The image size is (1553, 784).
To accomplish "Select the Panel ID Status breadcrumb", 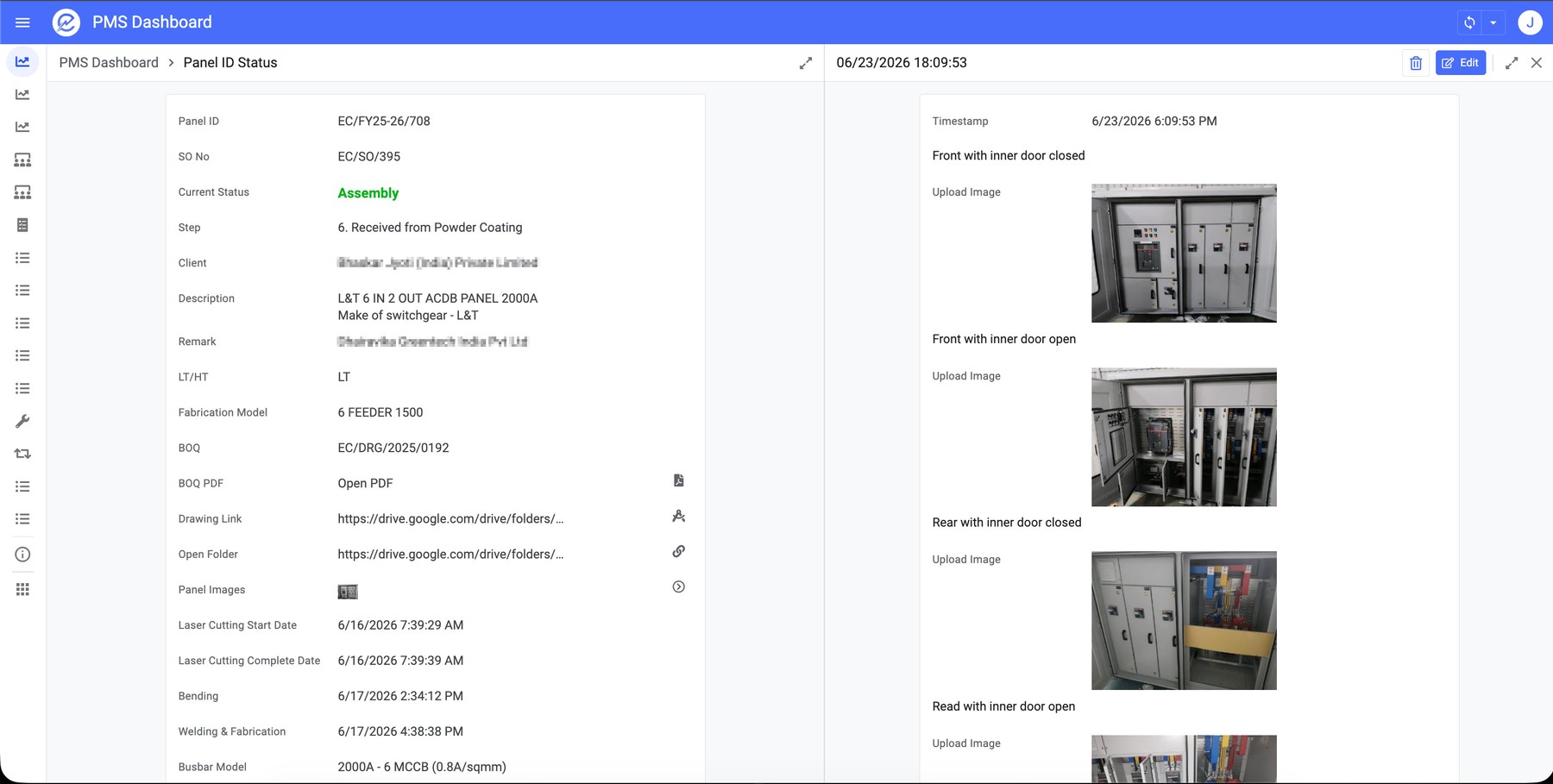I will click(x=230, y=63).
